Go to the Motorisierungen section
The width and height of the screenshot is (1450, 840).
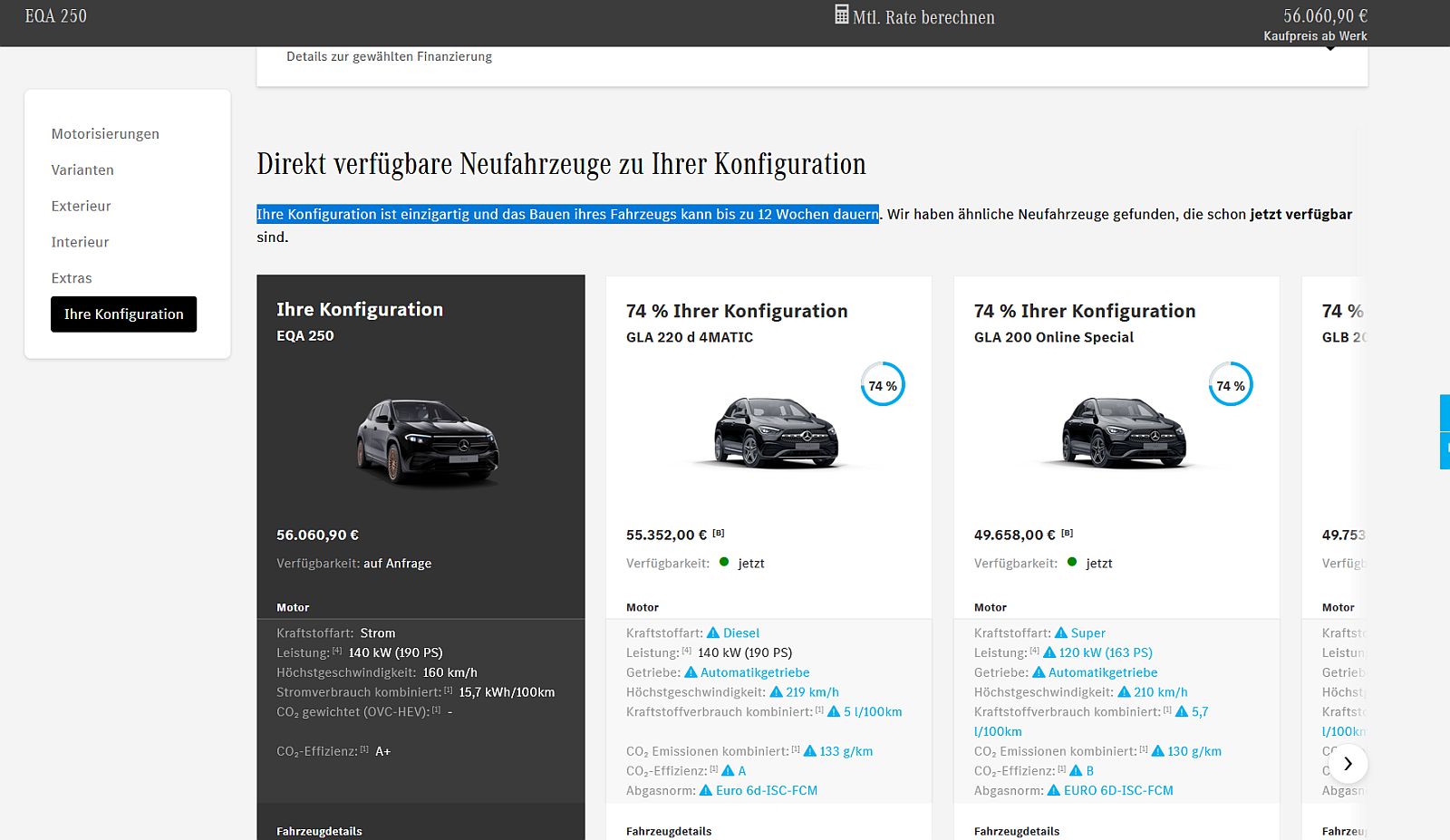[x=105, y=134]
